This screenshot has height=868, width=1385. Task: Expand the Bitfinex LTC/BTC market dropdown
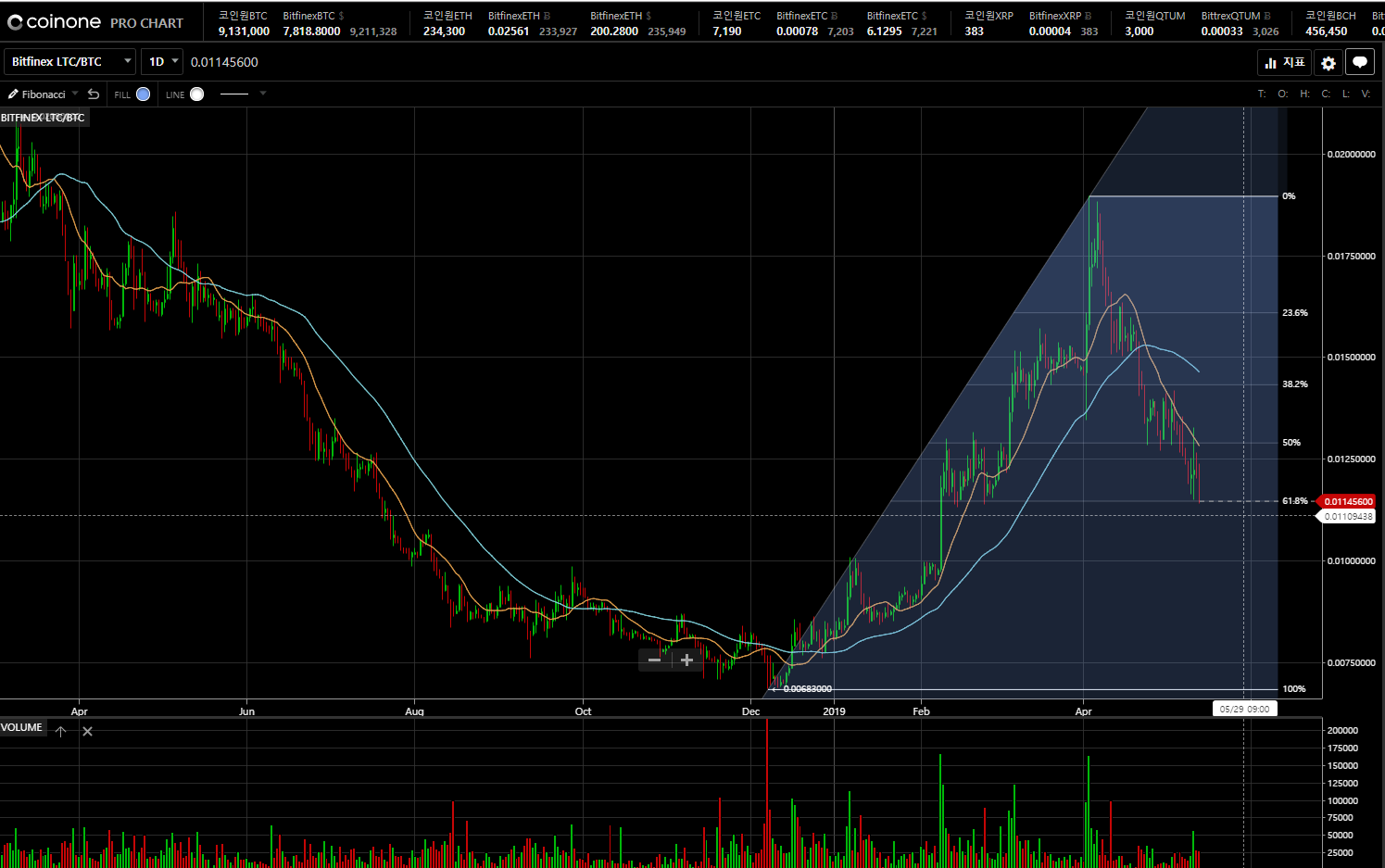70,62
